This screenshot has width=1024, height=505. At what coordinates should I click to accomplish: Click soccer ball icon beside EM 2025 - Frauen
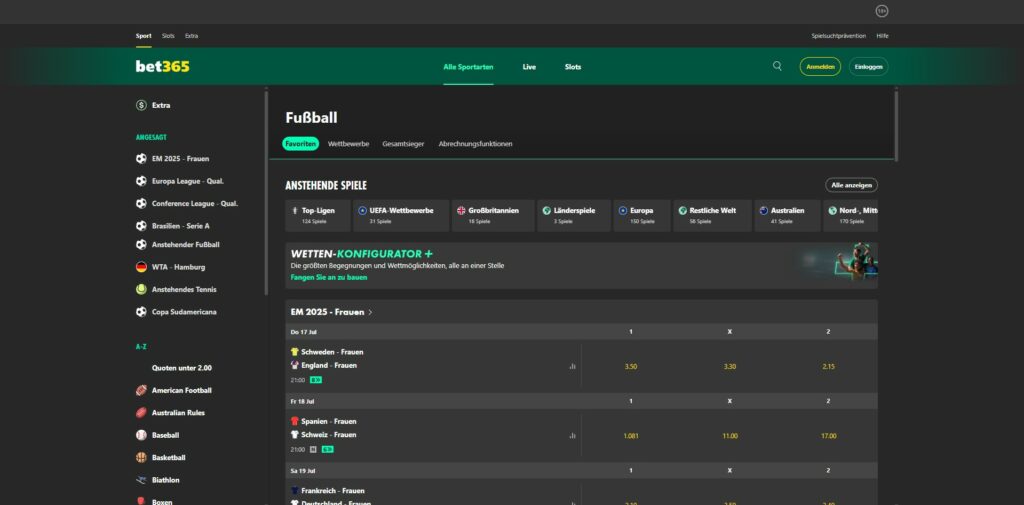(x=141, y=159)
